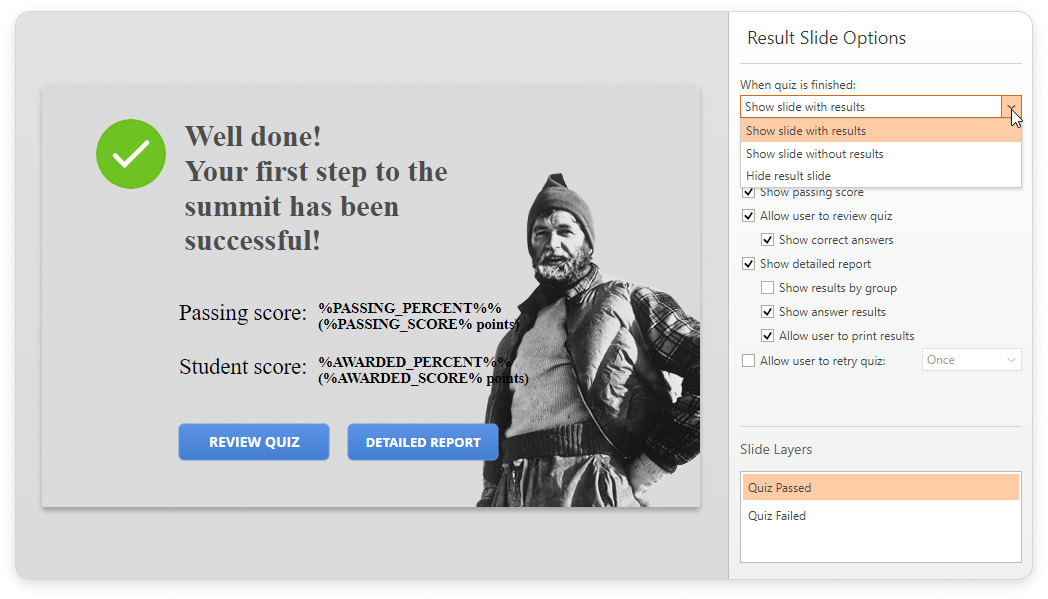Uncheck 'Show detailed report' option
The width and height of the screenshot is (1048, 599).
[749, 264]
